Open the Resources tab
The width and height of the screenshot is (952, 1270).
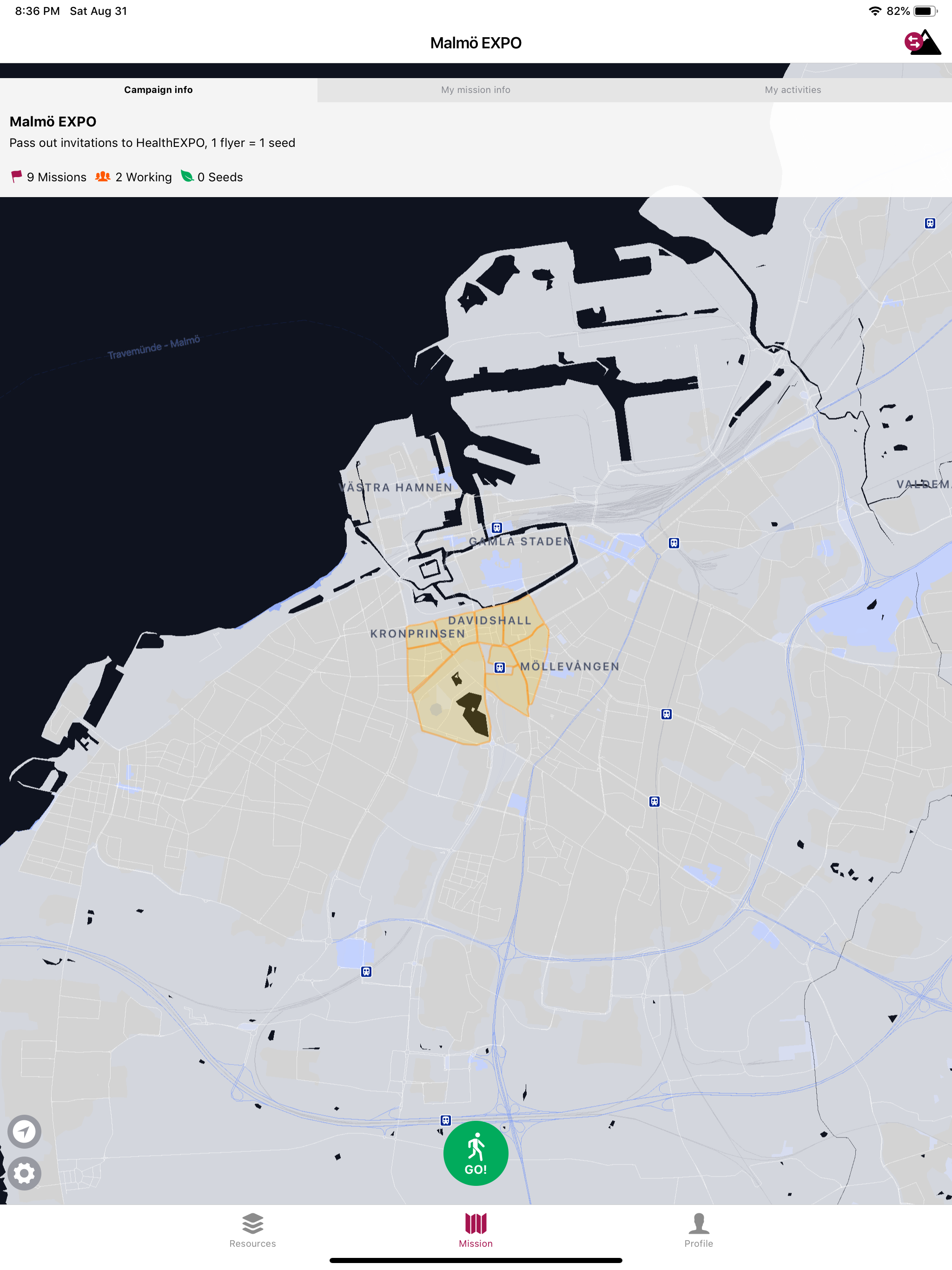tap(252, 1230)
